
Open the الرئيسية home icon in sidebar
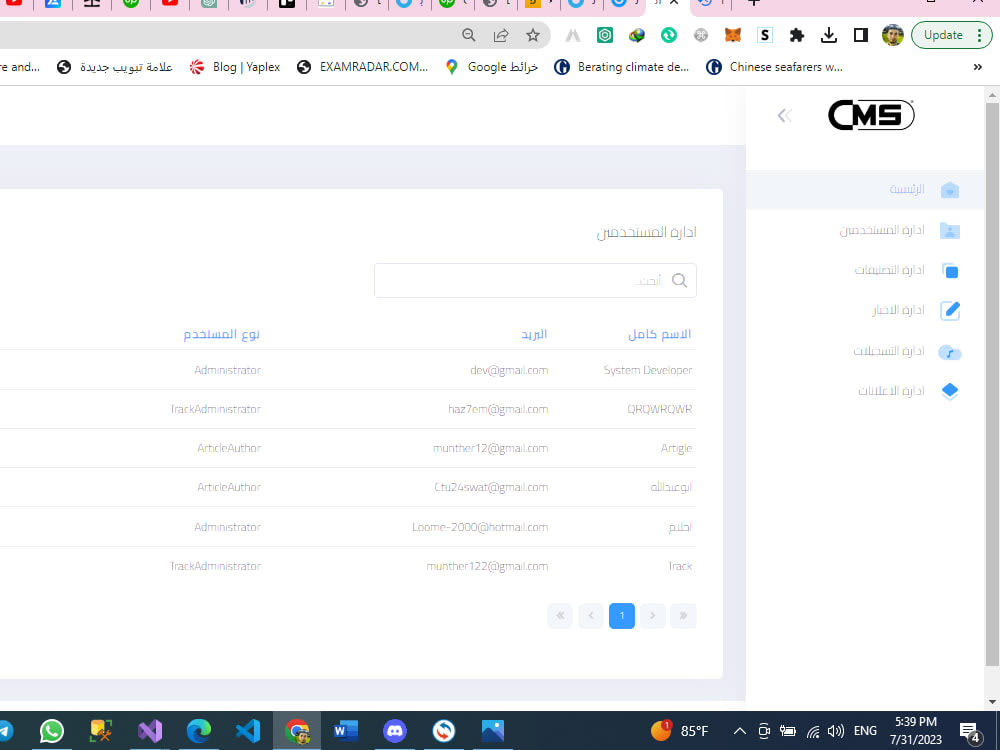(949, 189)
